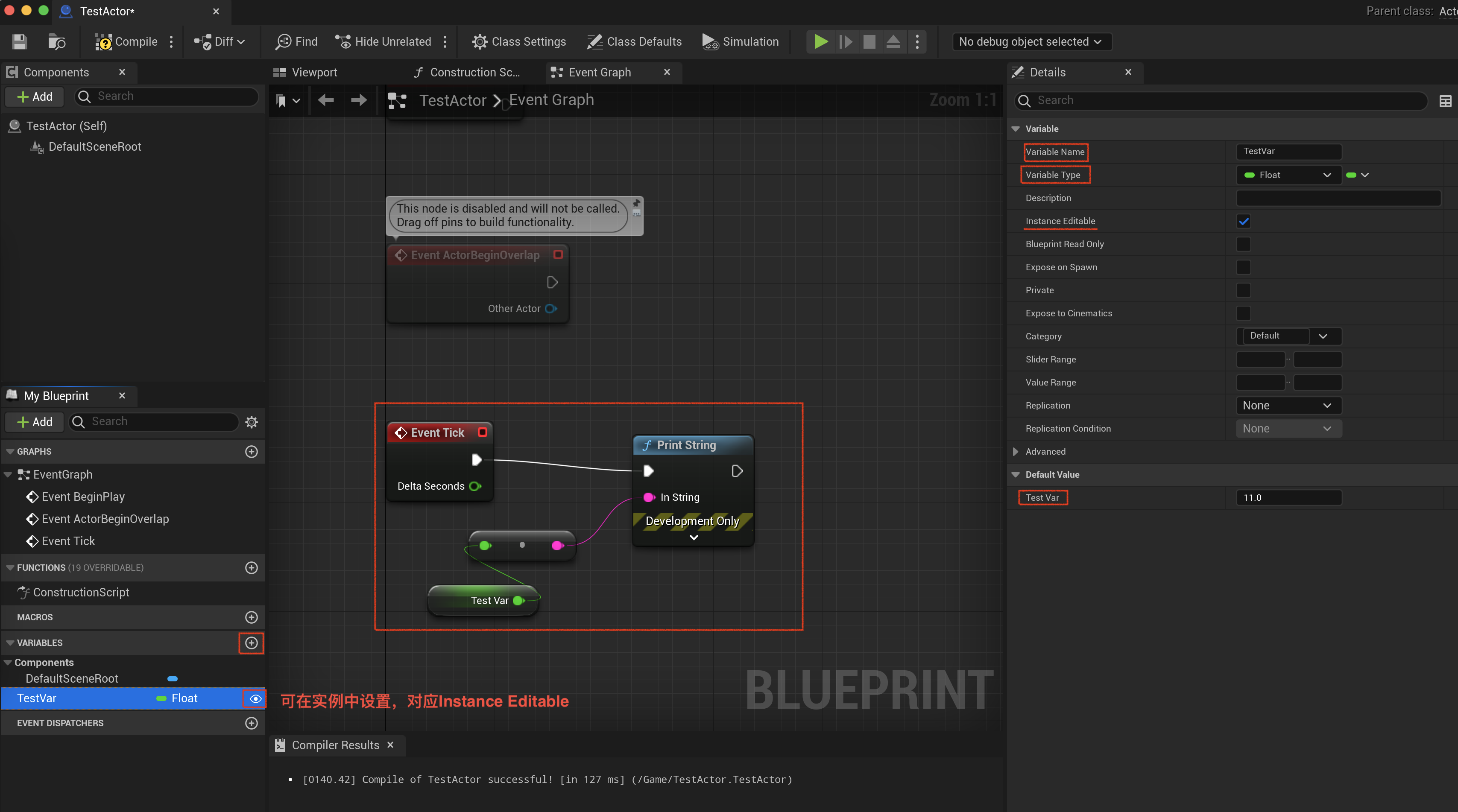Viewport: 1458px width, 812px height.
Task: Enable Expose on Spawn checkbox
Action: (1244, 267)
